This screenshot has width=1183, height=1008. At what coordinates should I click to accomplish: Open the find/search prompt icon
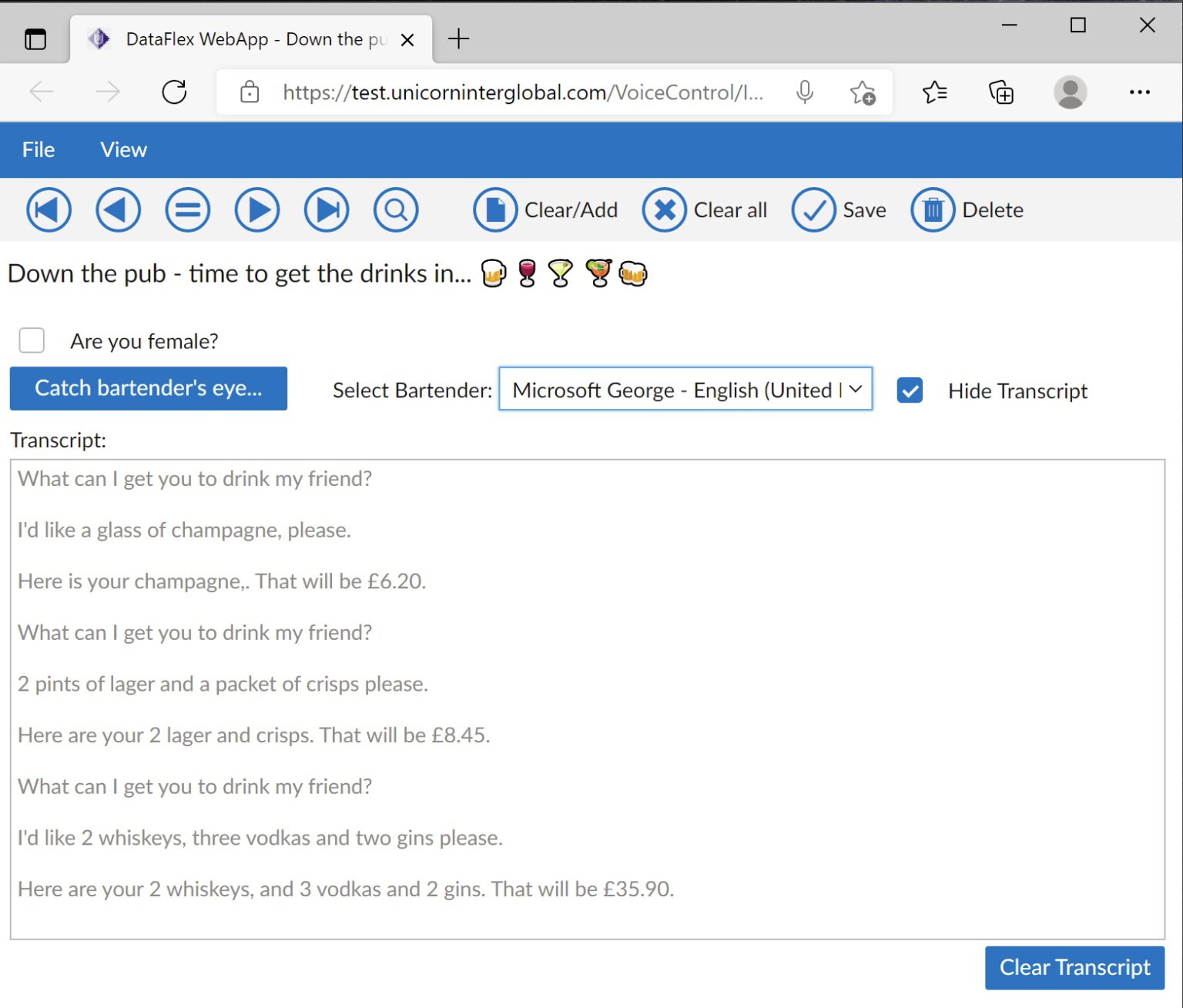[x=396, y=209]
